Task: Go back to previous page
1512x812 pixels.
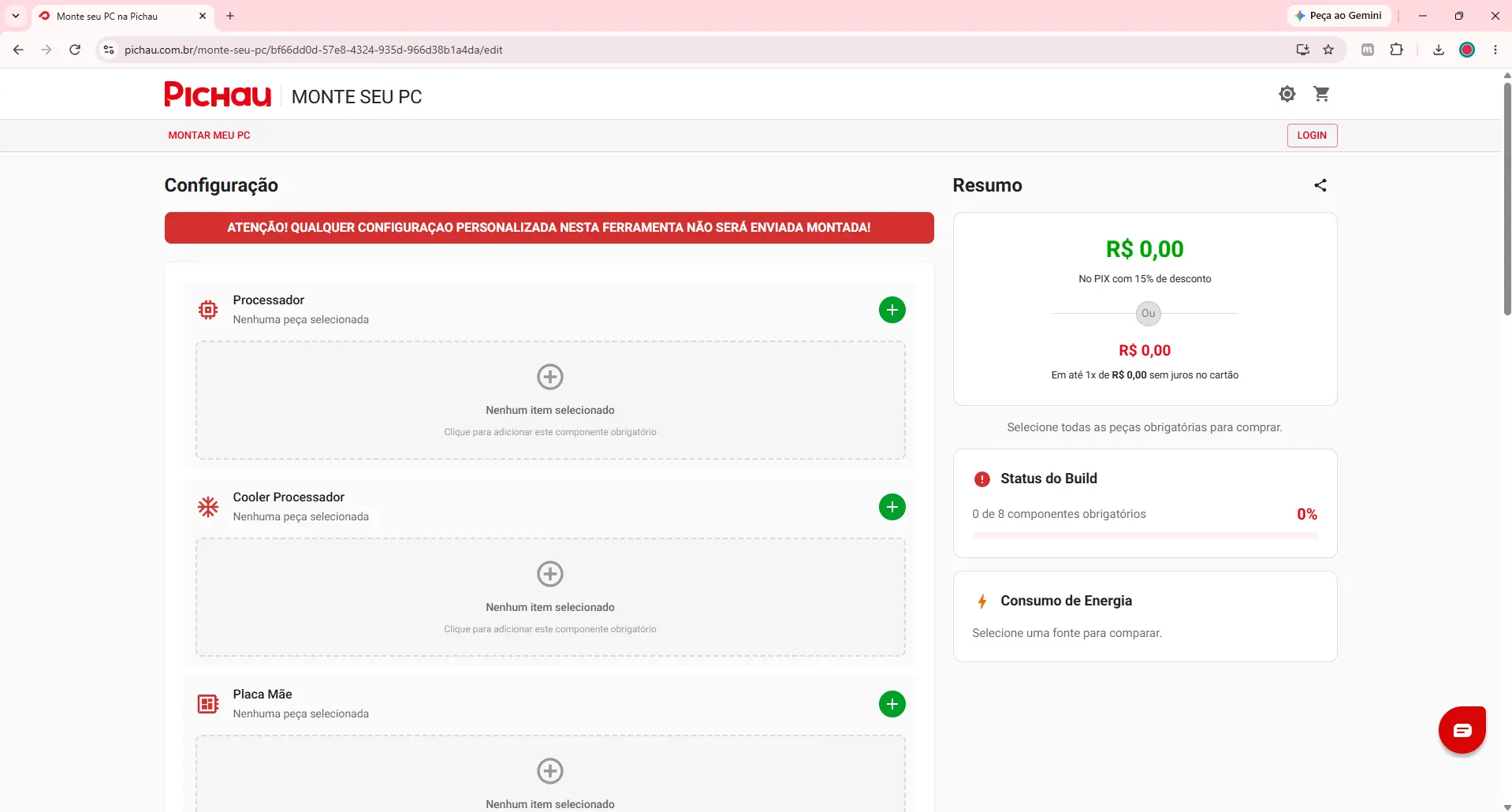Action: click(x=18, y=50)
